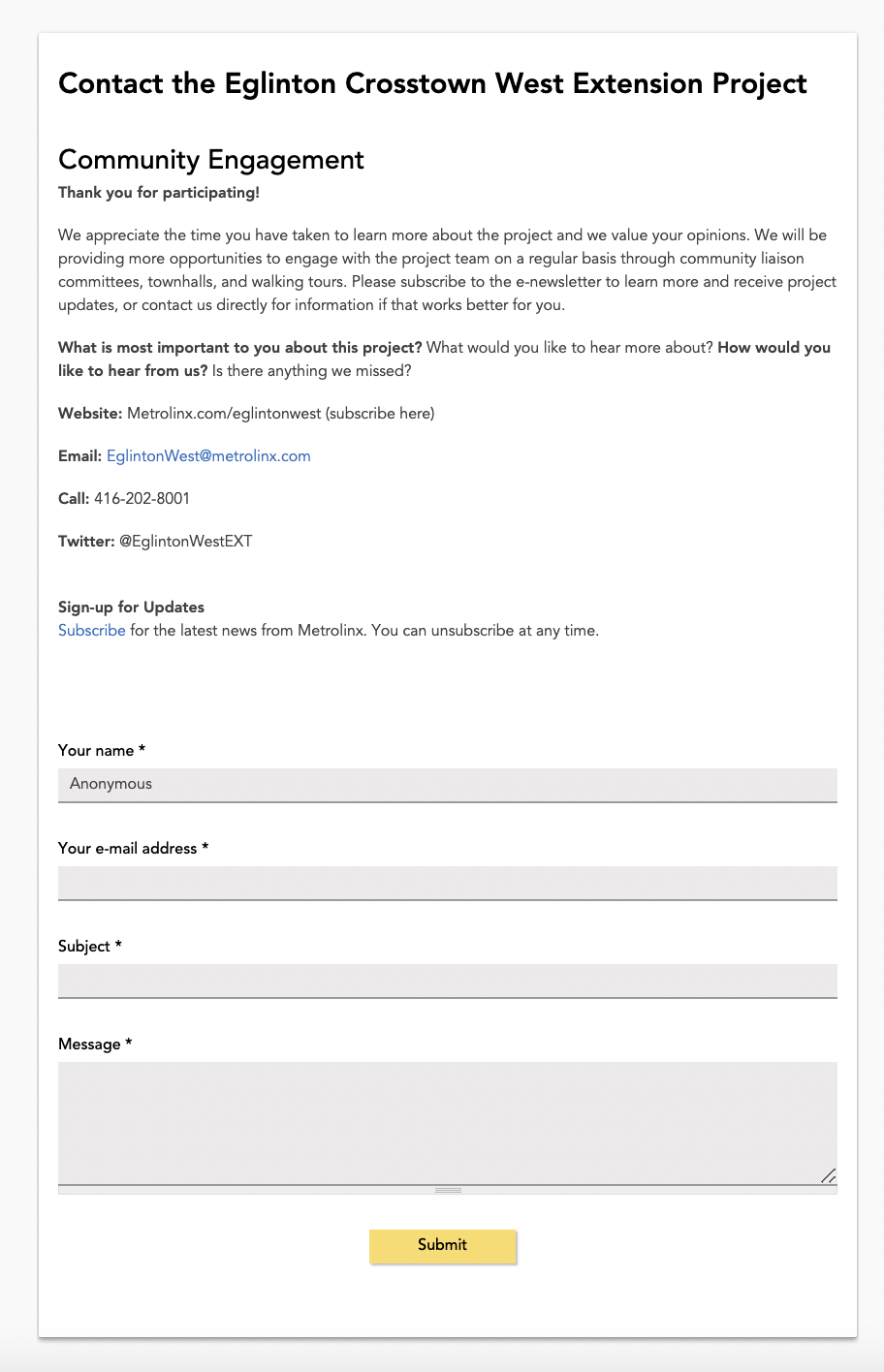Open the Subscribe link for updates
This screenshot has width=884, height=1372.
[91, 631]
